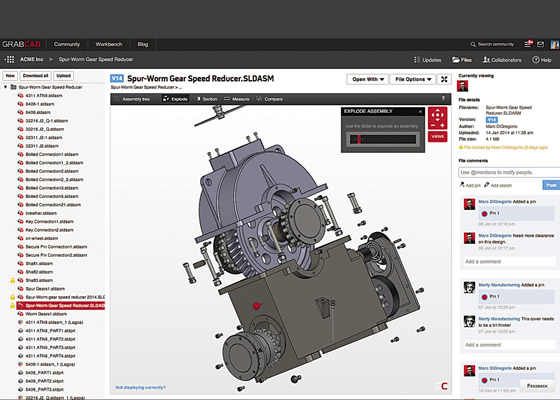The image size is (560, 400).
Task: Open the notifications list icon in the header
Action: (x=528, y=44)
